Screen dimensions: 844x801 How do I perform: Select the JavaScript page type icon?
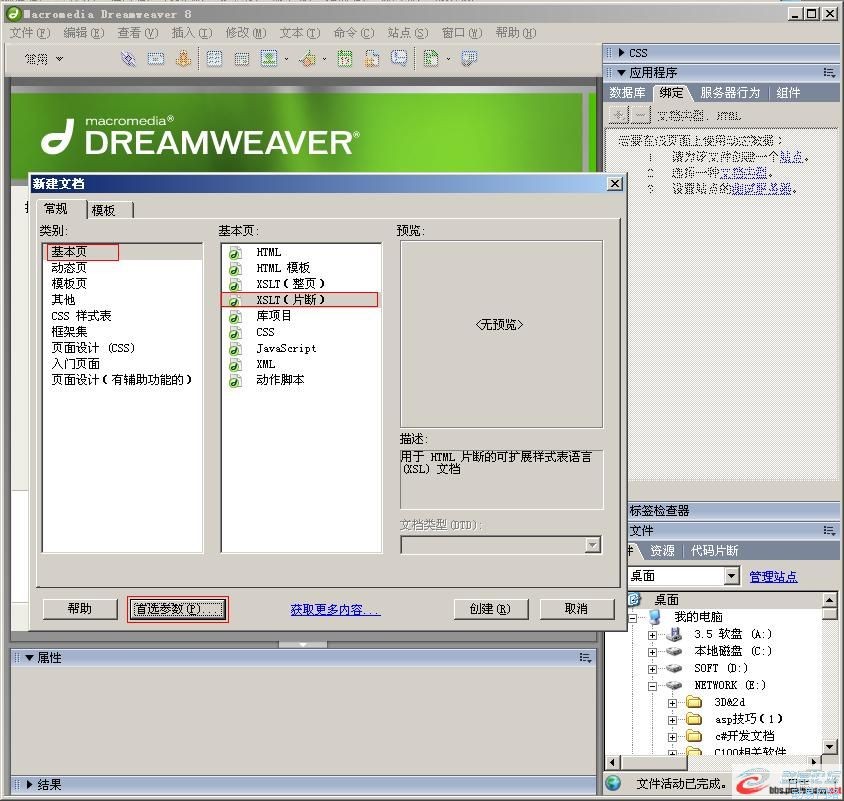(x=236, y=349)
